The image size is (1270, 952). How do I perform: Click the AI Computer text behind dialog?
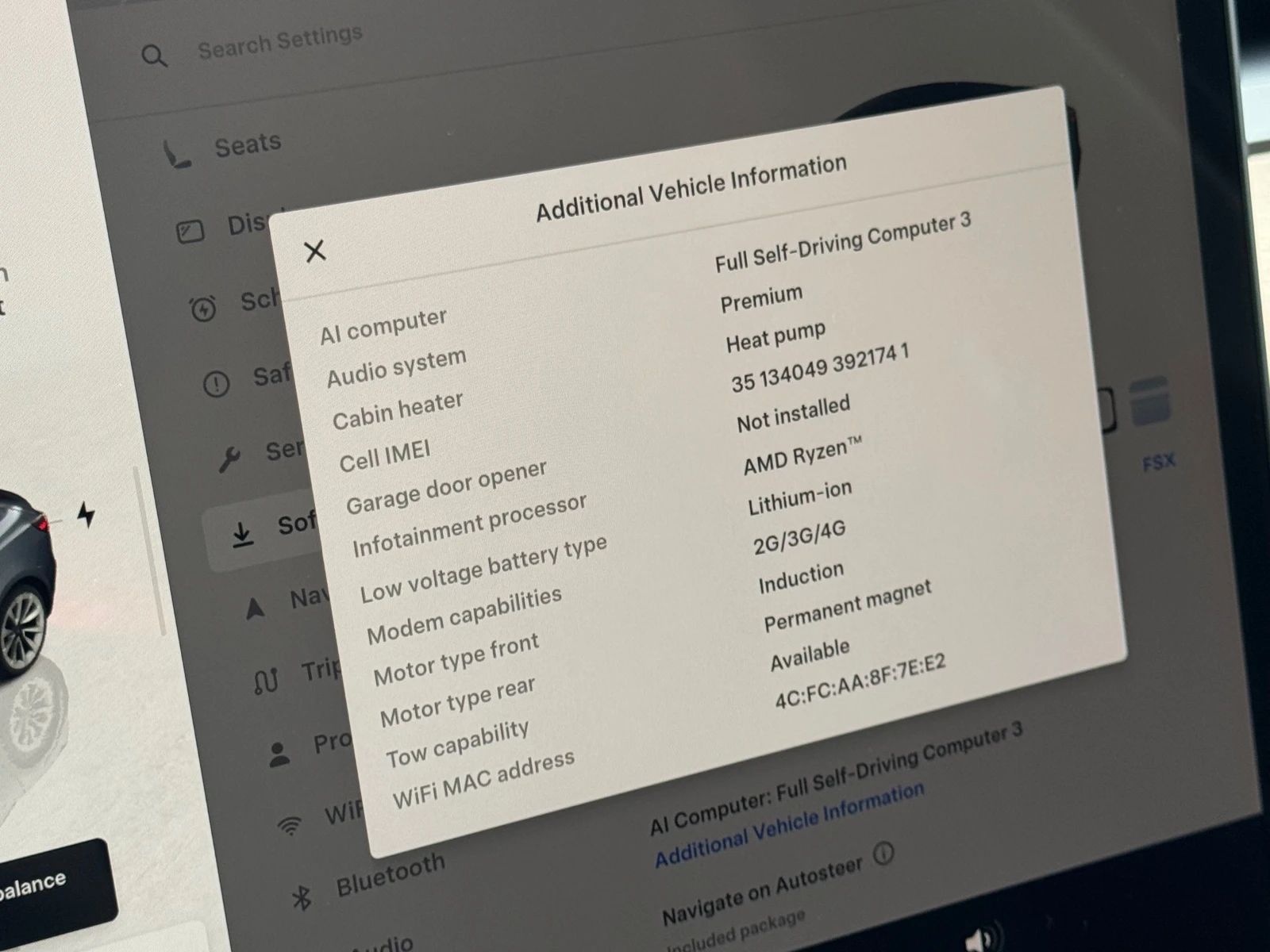(836, 780)
